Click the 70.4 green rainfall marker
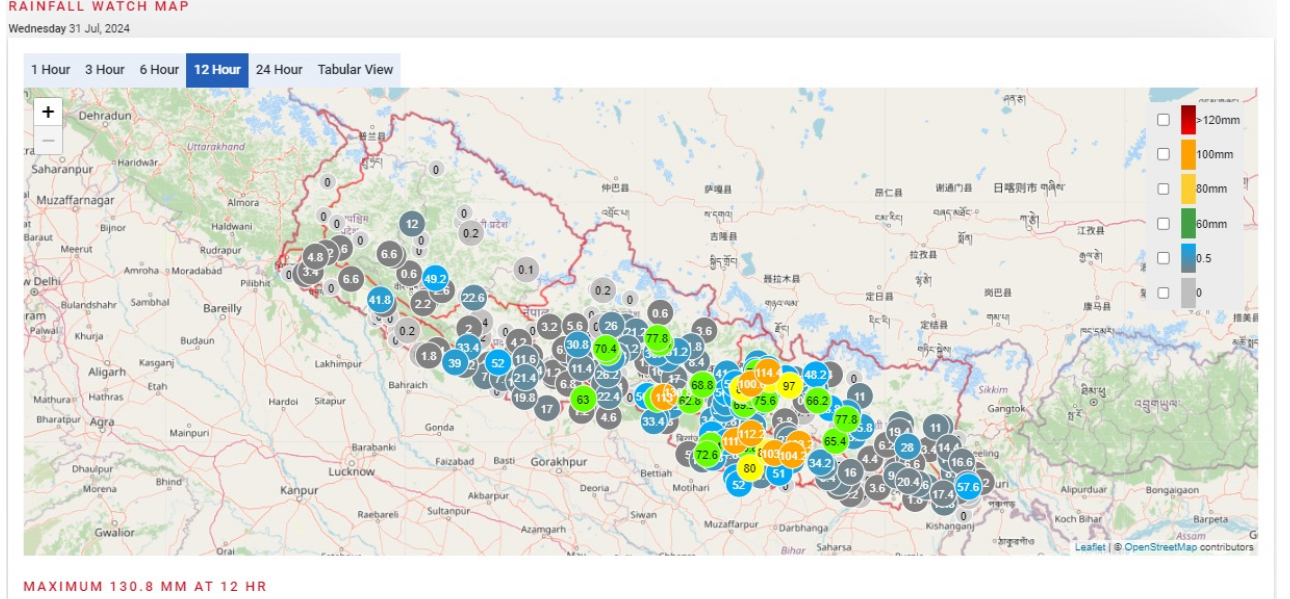The height and width of the screenshot is (599, 1290). click(606, 349)
